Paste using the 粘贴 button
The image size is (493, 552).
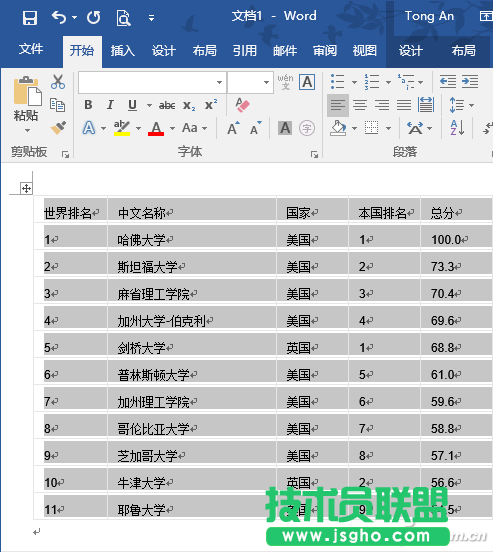[x=27, y=98]
